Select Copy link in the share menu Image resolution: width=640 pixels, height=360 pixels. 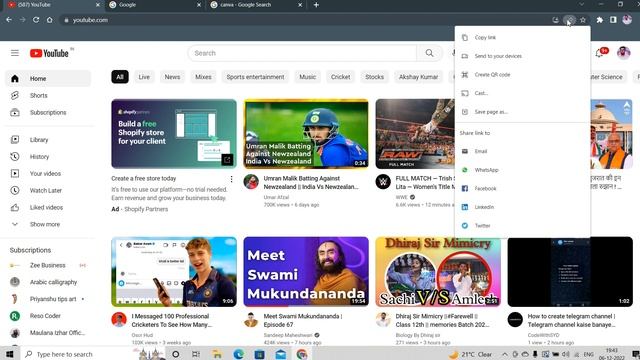click(522, 38)
